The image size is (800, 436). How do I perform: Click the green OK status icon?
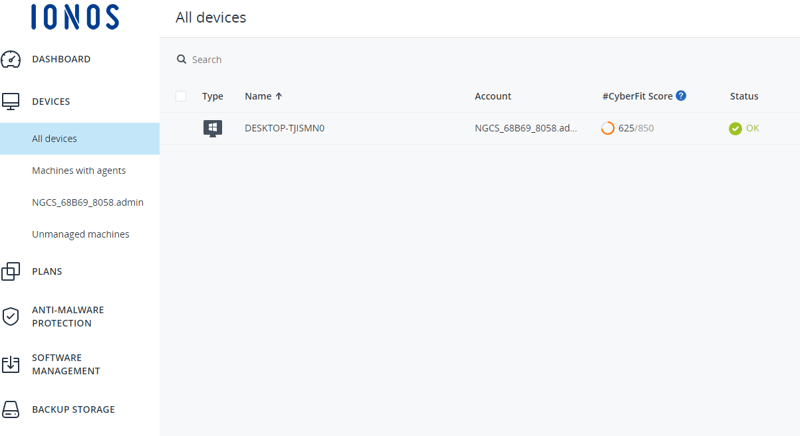point(735,129)
